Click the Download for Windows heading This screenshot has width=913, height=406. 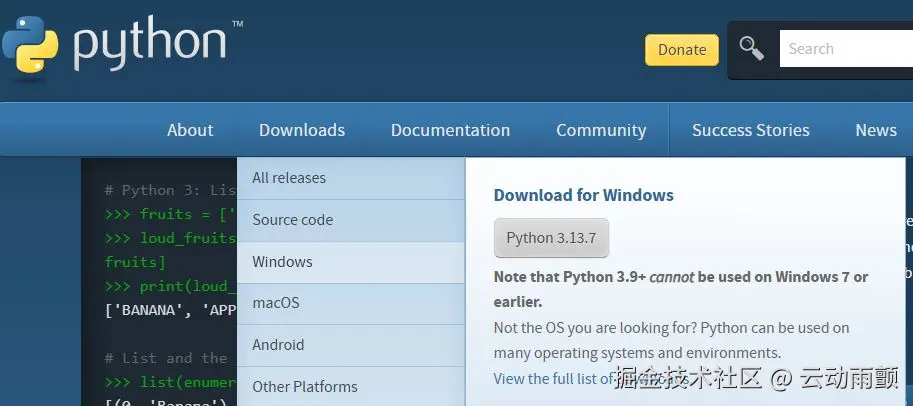[x=583, y=195]
